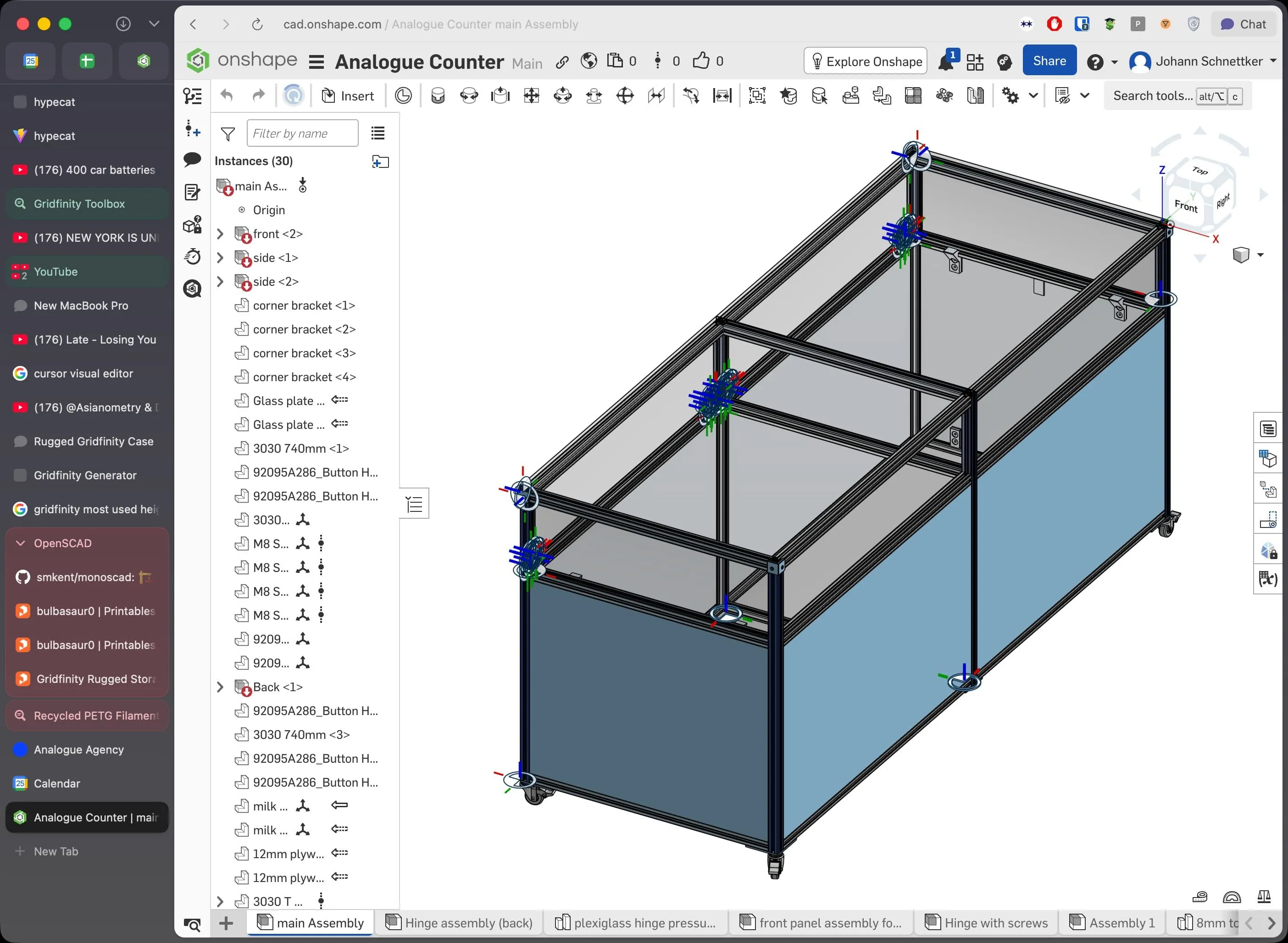Open Gridfinity Toolbox sidebar tab
The width and height of the screenshot is (1288, 943).
(x=87, y=204)
